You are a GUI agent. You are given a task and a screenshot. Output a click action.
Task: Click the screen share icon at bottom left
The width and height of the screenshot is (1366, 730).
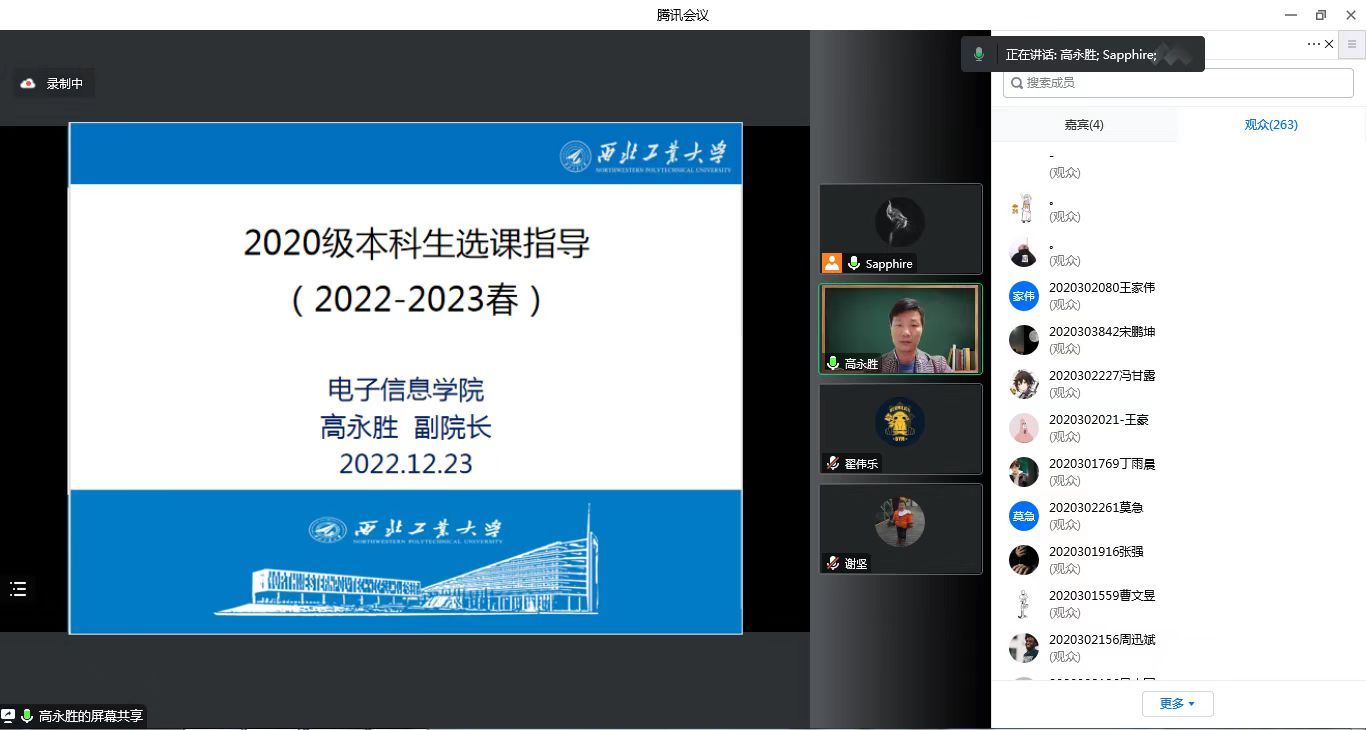point(8,716)
